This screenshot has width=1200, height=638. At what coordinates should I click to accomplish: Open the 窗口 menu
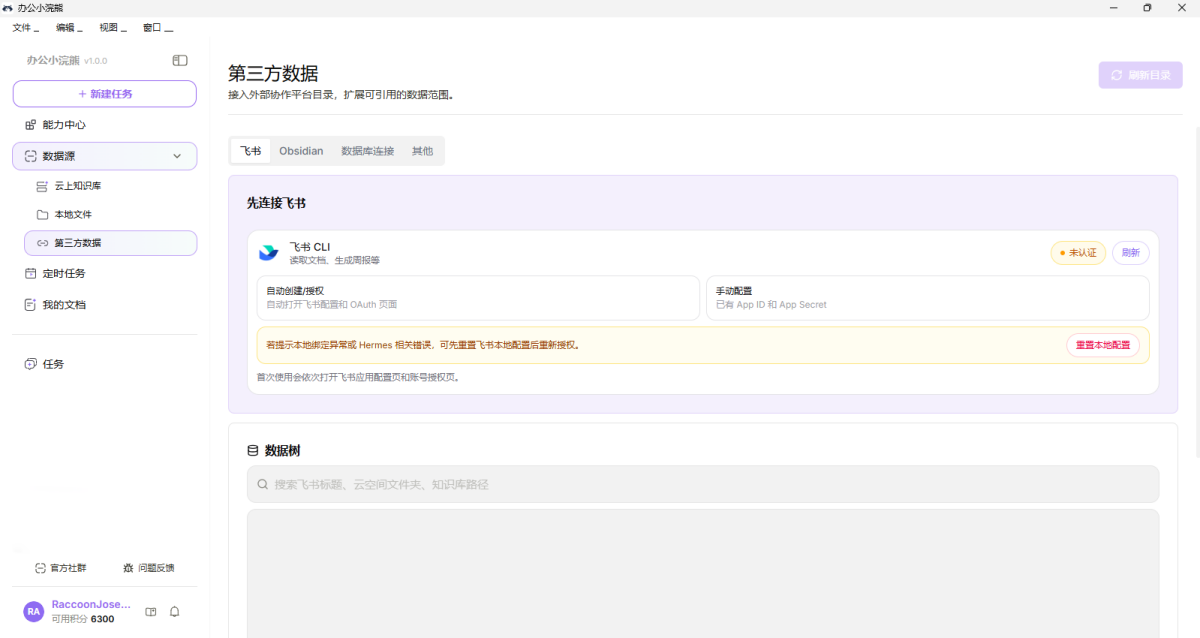[x=157, y=27]
